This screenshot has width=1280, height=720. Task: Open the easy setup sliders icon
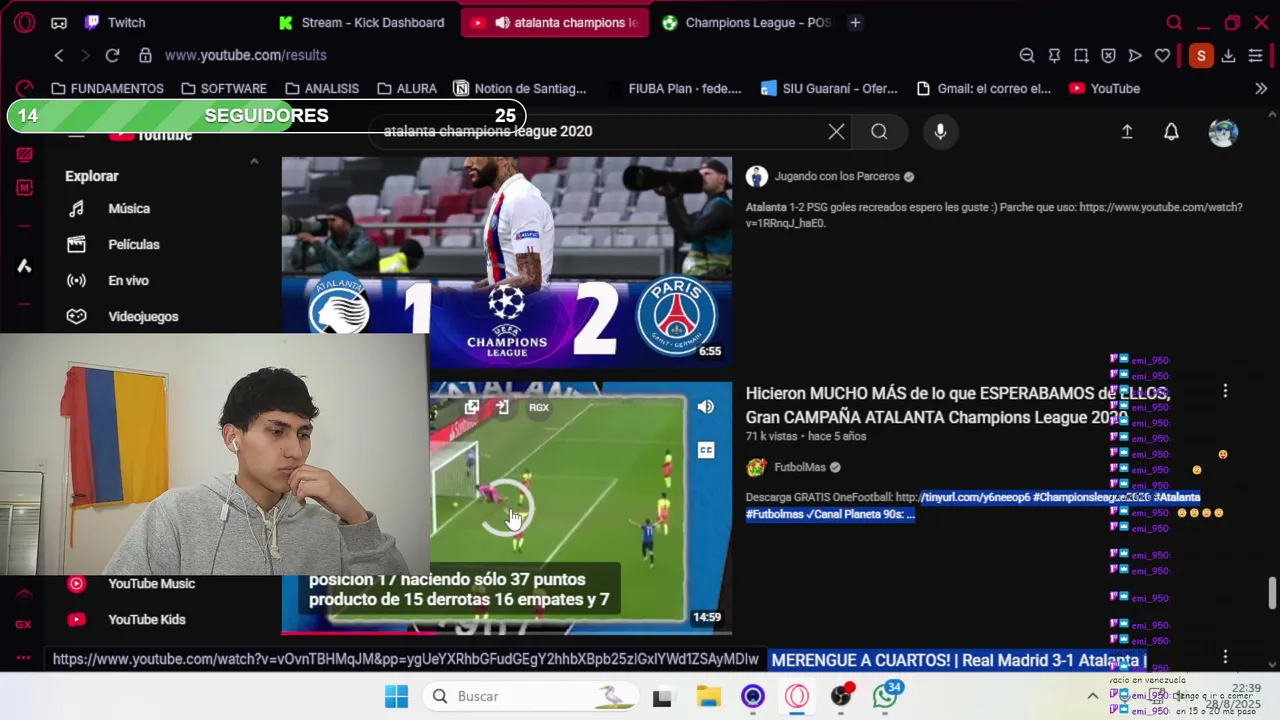pos(1255,56)
